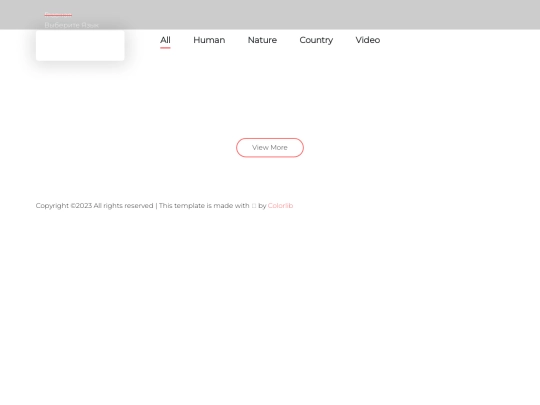Image resolution: width=540 pixels, height=405 pixels.
Task: Show the Country category tab
Action: (x=316, y=40)
